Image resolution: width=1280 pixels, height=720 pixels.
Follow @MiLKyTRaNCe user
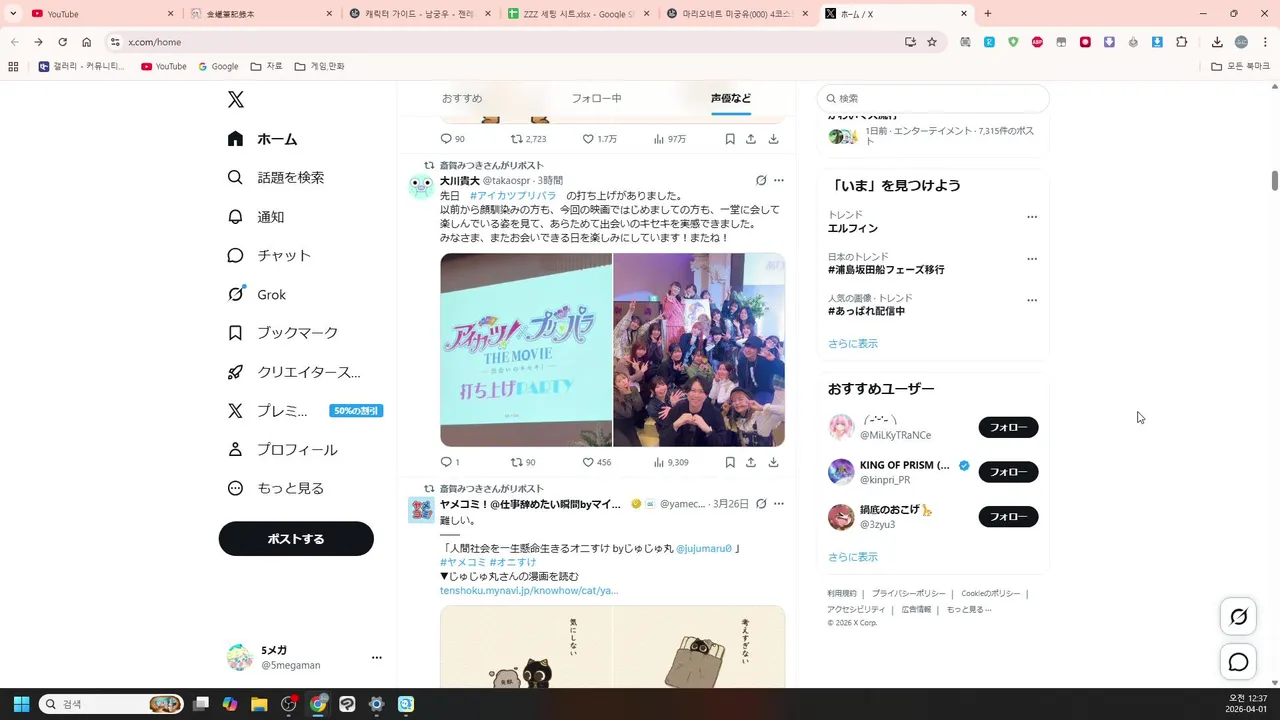[x=1008, y=427]
